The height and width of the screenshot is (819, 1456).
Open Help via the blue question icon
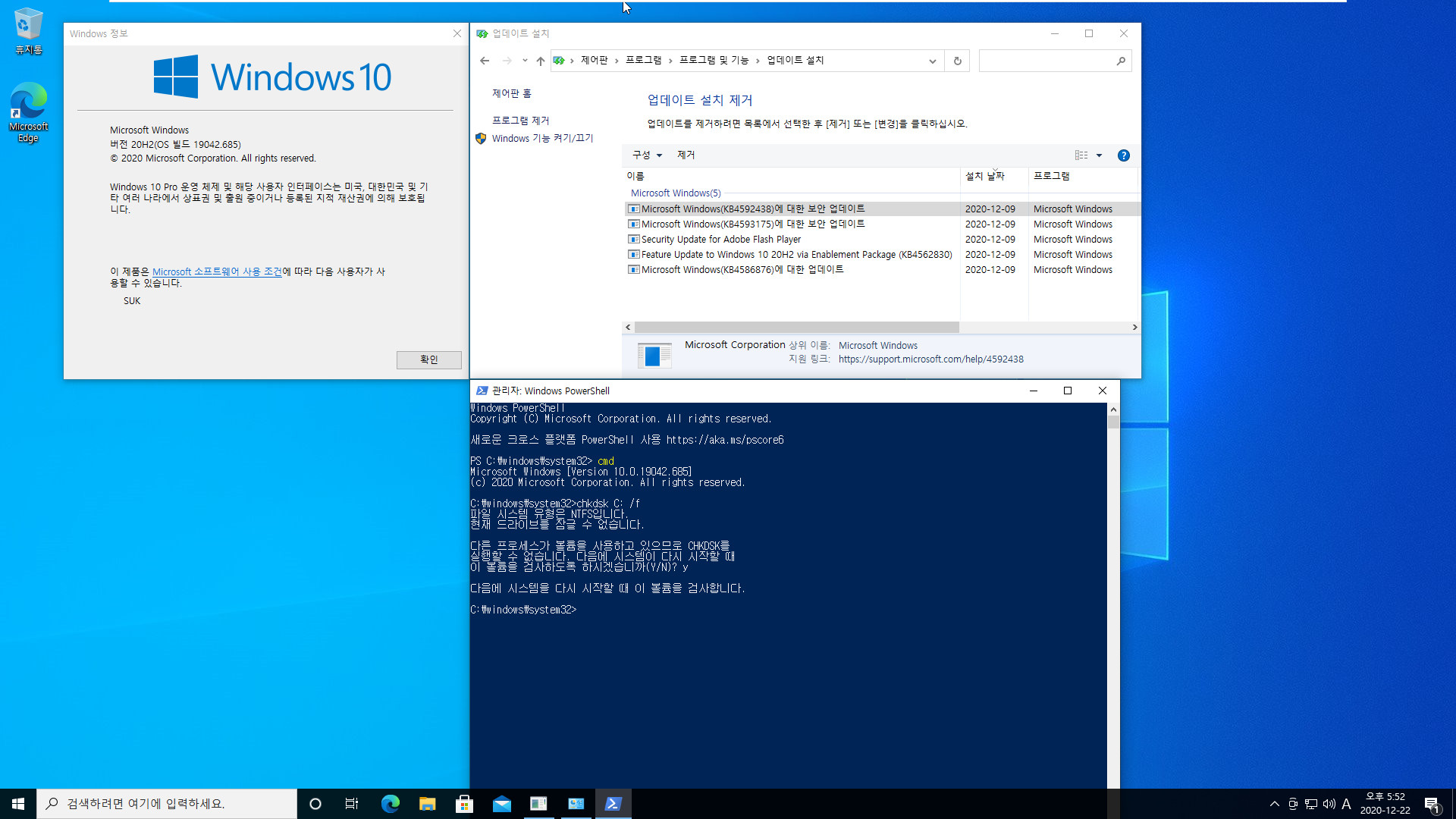pos(1124,155)
